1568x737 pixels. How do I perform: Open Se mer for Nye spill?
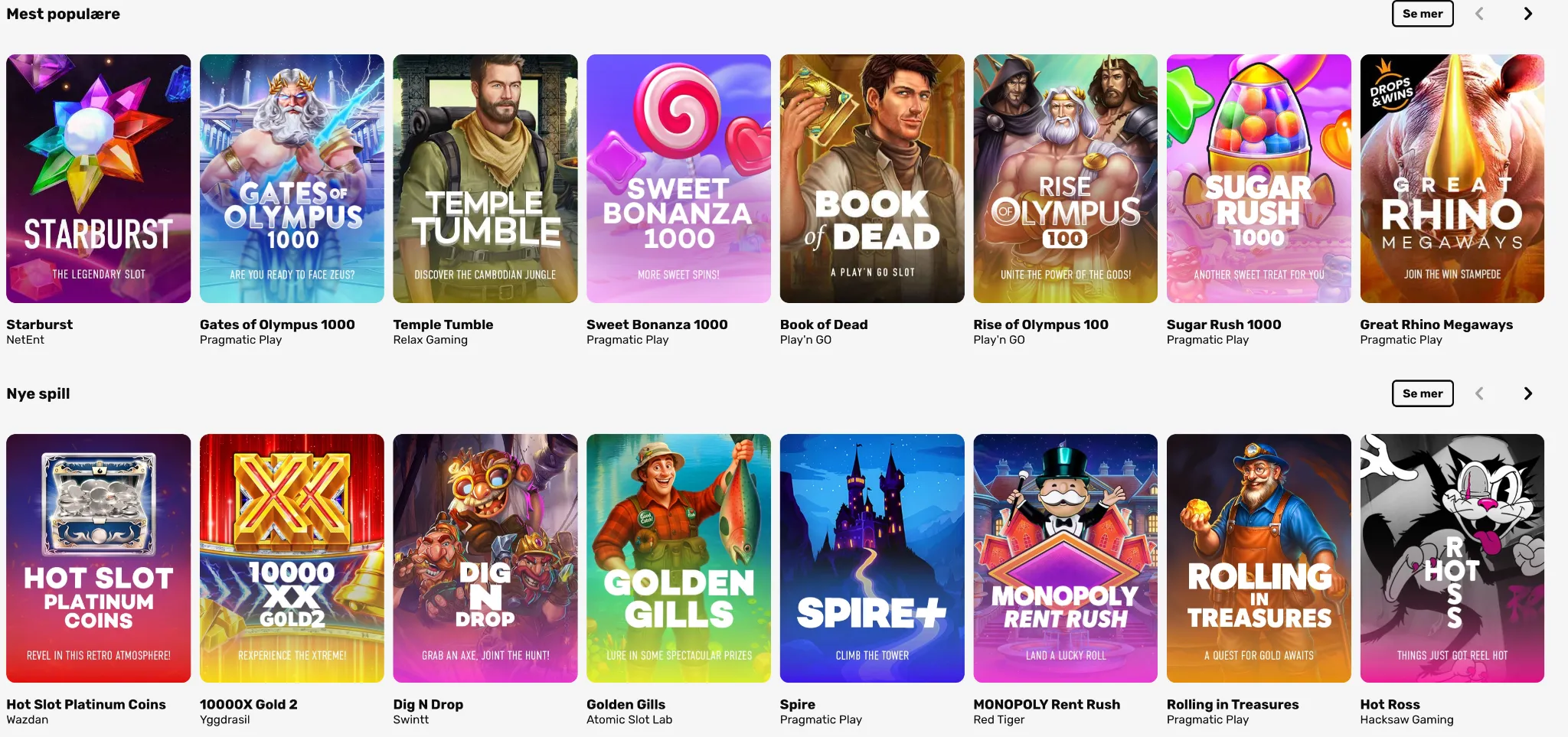[1423, 393]
